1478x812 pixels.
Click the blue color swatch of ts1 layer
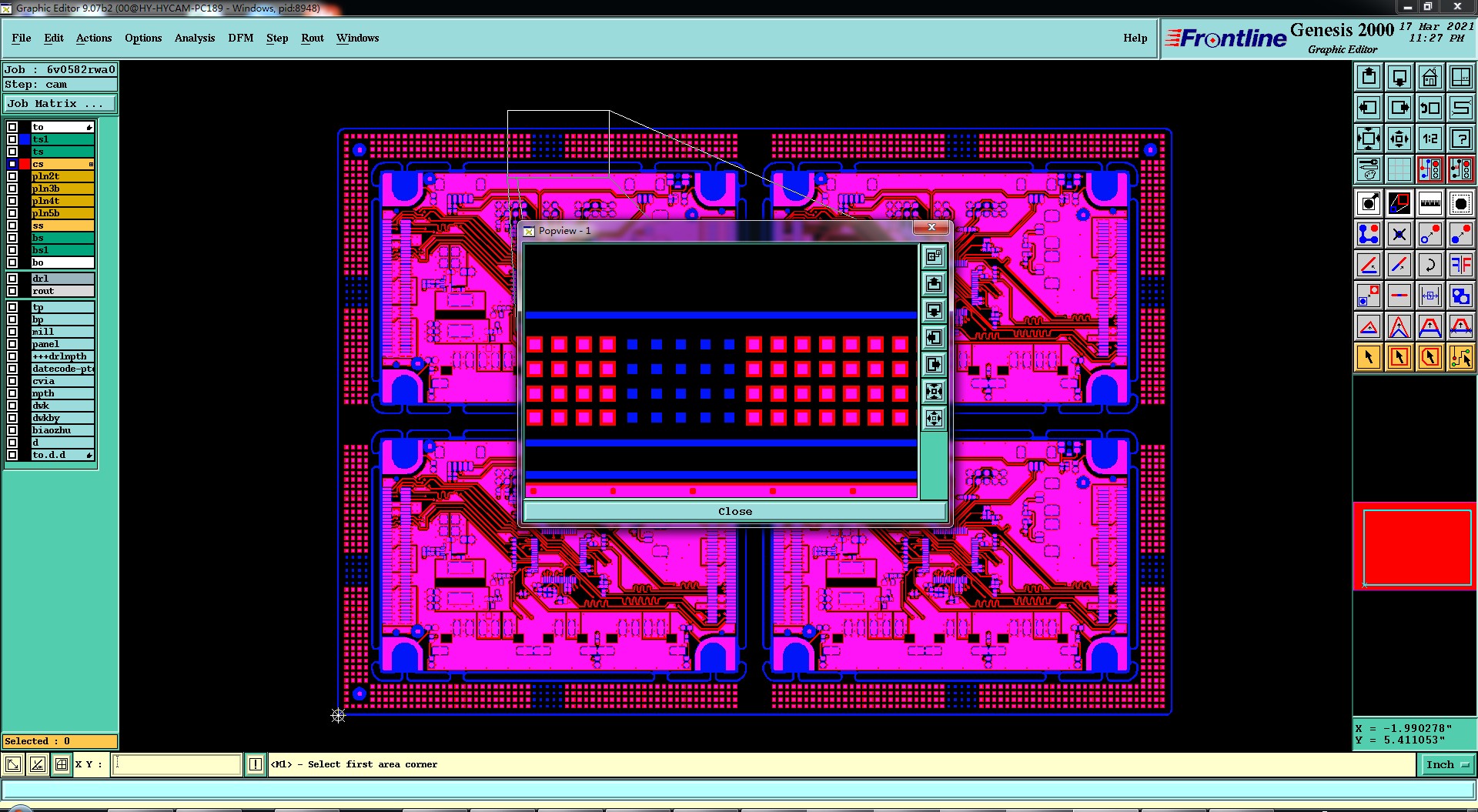[x=25, y=139]
